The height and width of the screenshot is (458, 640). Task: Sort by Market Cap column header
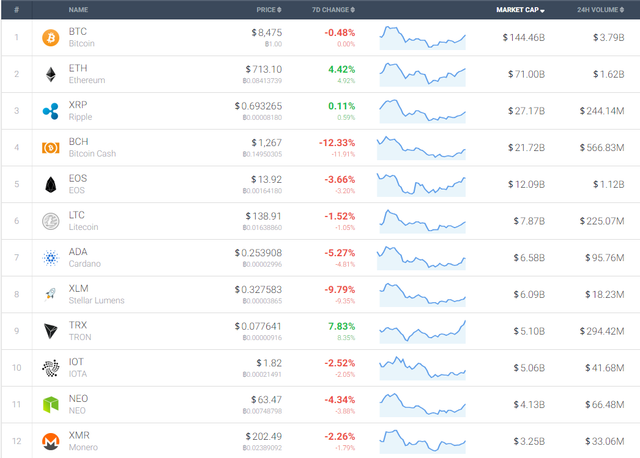520,10
